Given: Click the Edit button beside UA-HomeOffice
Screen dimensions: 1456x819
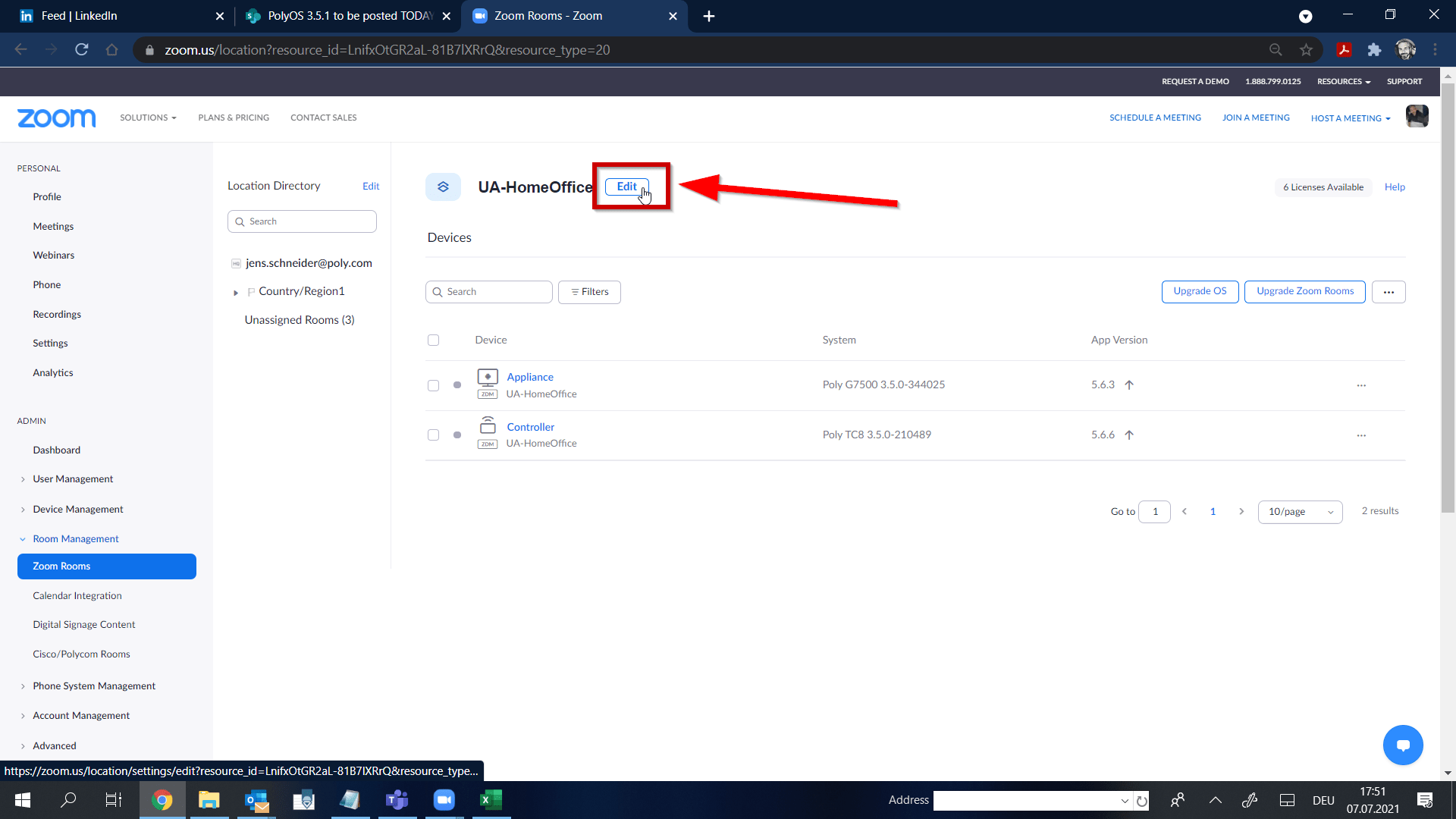Looking at the screenshot, I should [626, 187].
